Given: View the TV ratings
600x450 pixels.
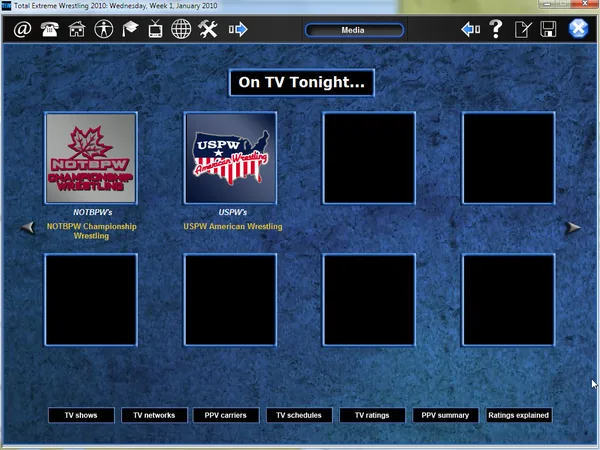Looking at the screenshot, I should [x=372, y=415].
